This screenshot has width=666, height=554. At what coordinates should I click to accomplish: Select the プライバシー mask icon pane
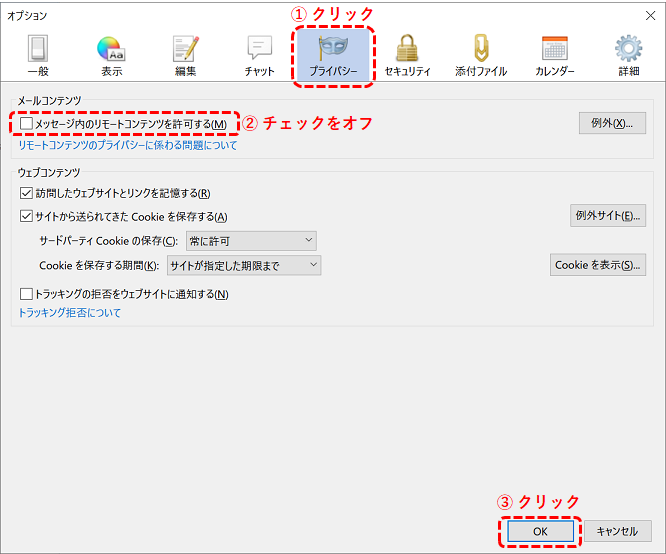pos(333,56)
